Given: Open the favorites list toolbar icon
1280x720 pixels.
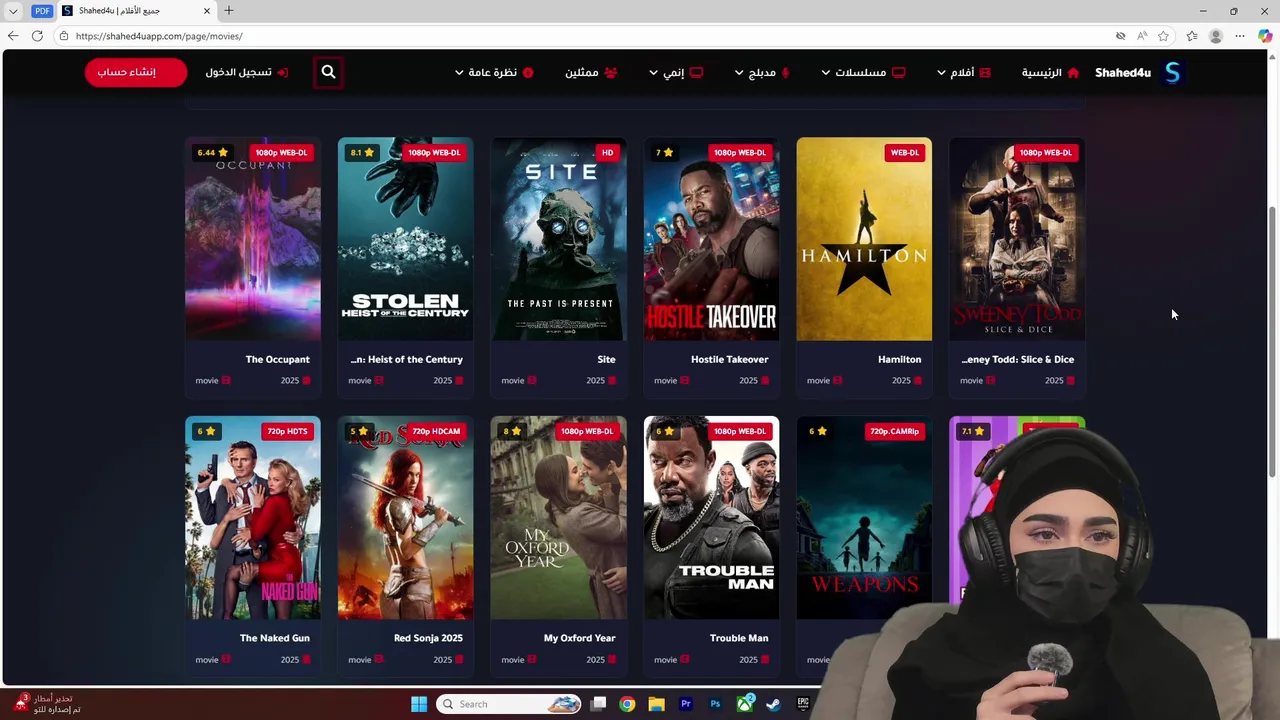Looking at the screenshot, I should coord(1191,36).
